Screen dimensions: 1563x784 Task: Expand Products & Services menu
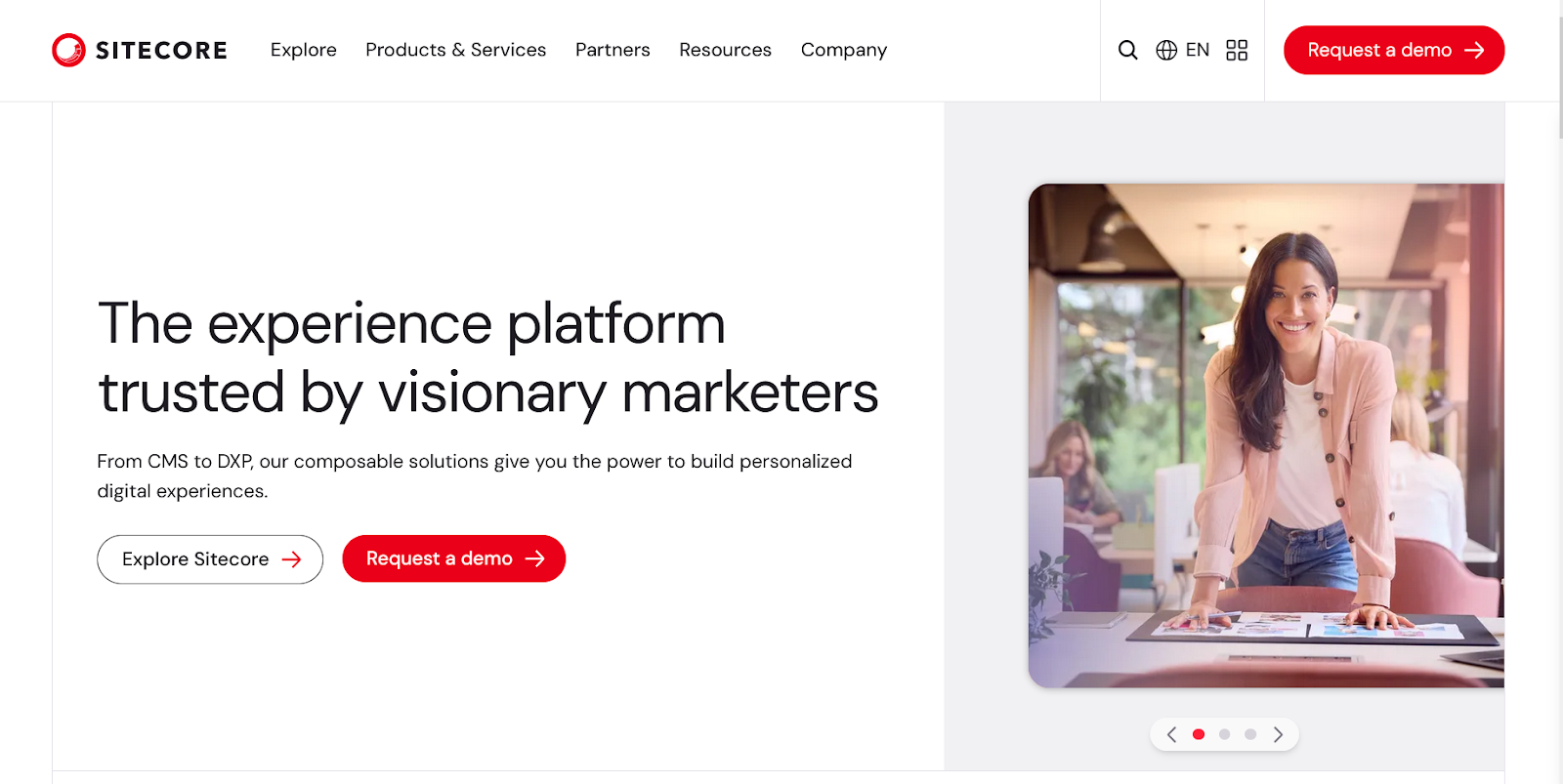coord(456,50)
